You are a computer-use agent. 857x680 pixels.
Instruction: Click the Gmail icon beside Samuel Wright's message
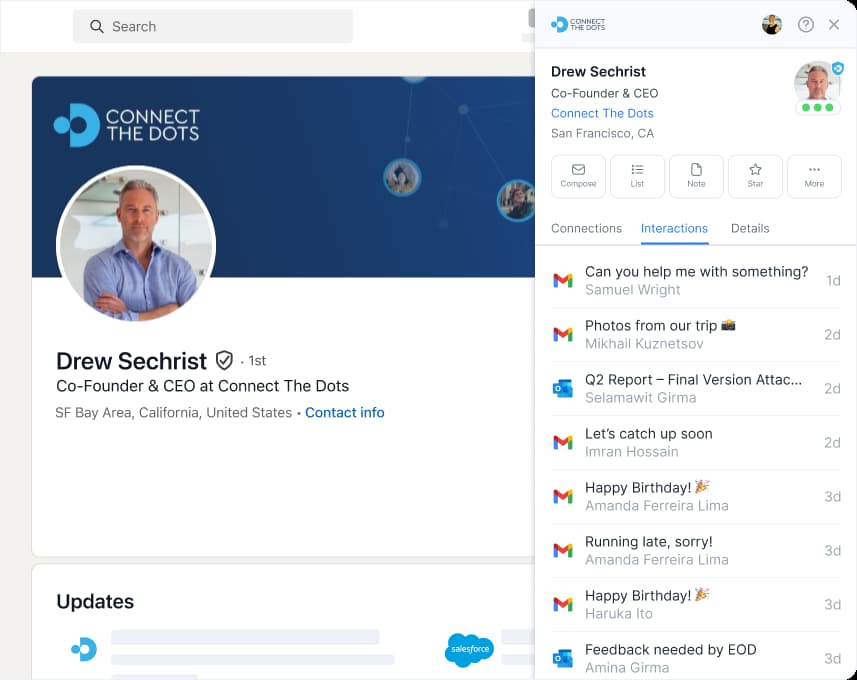[x=563, y=280]
